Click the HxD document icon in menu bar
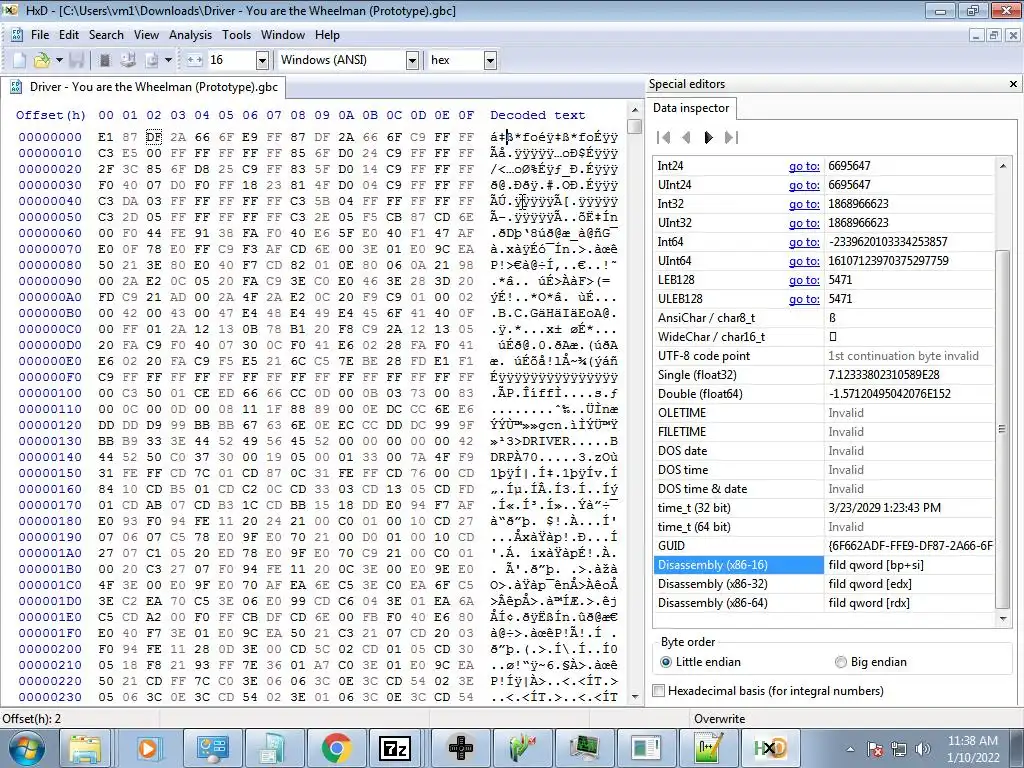This screenshot has height=768, width=1024. (x=16, y=35)
